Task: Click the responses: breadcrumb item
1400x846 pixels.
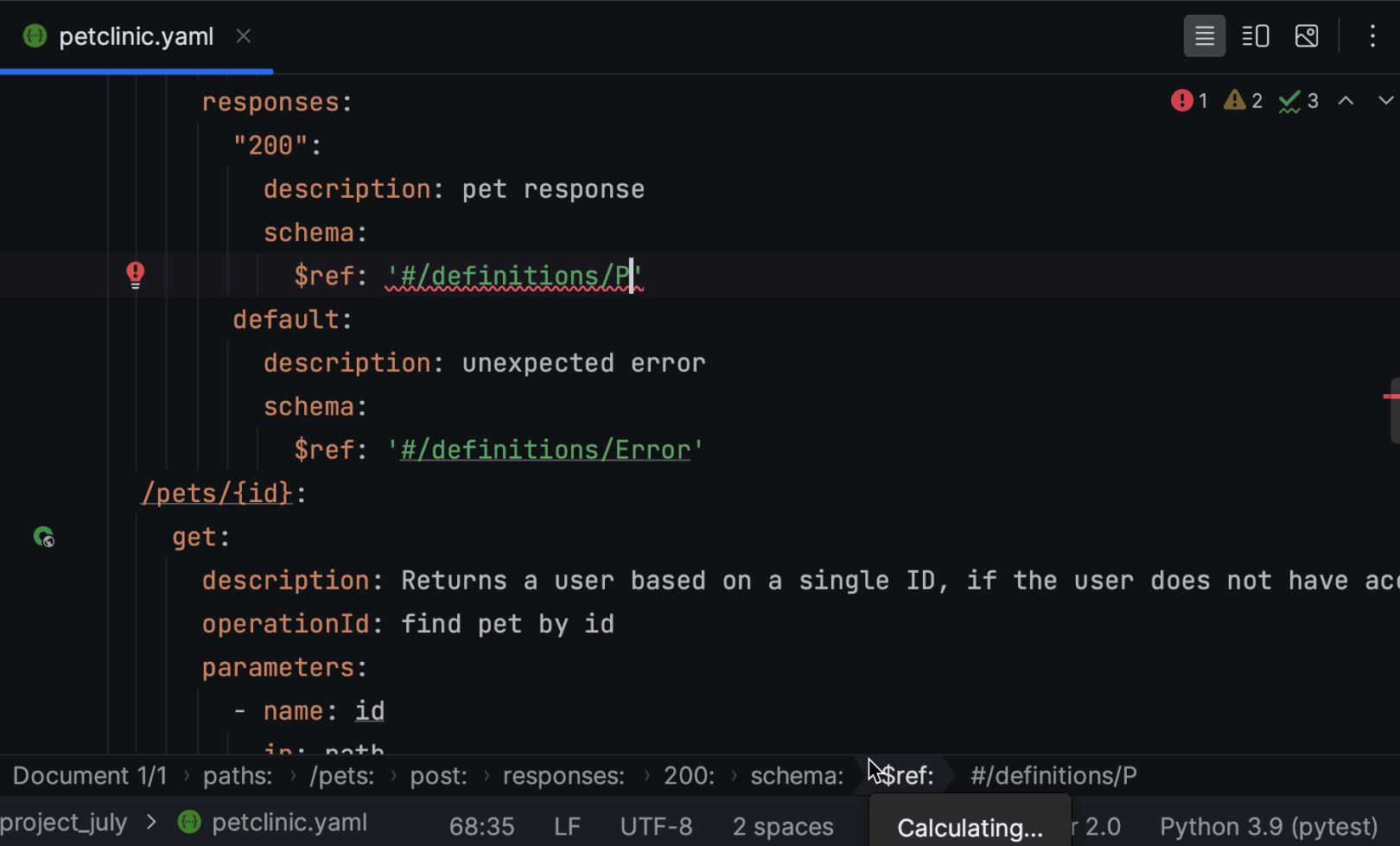Action: pos(563,775)
